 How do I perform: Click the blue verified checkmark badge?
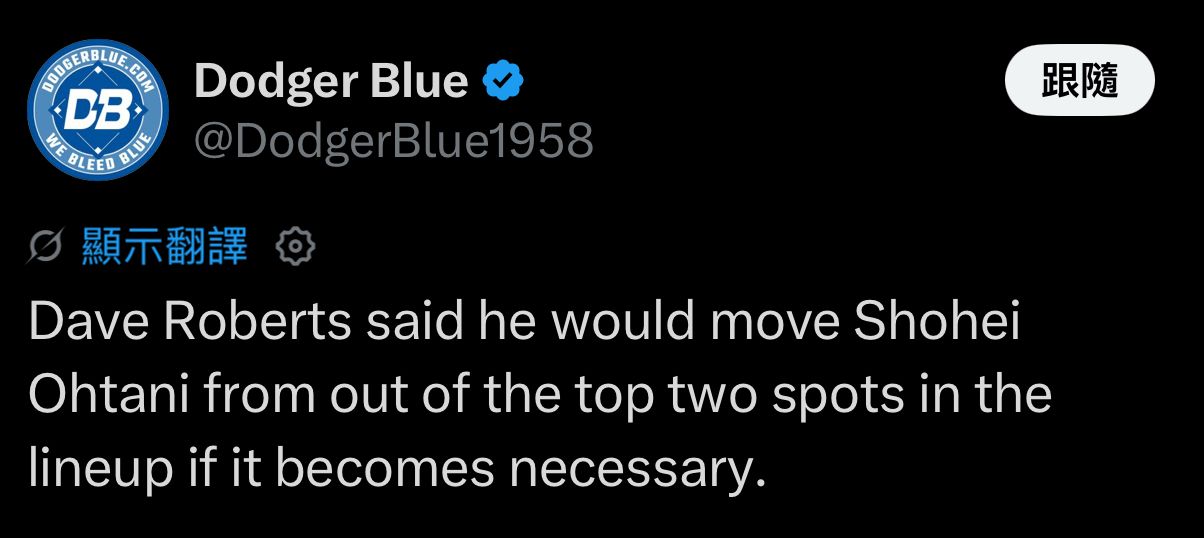(x=504, y=81)
